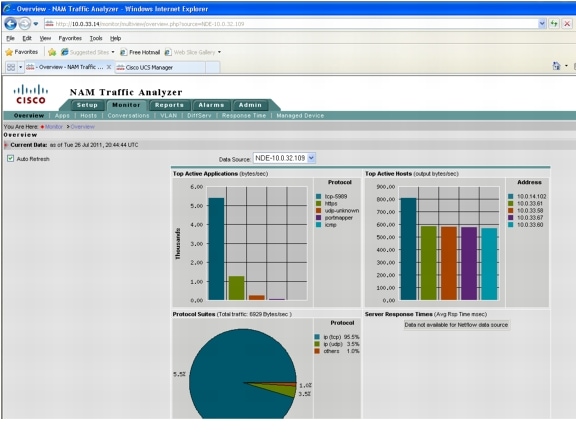576x440 pixels.
Task: Open the Help menu
Action: pos(115,38)
